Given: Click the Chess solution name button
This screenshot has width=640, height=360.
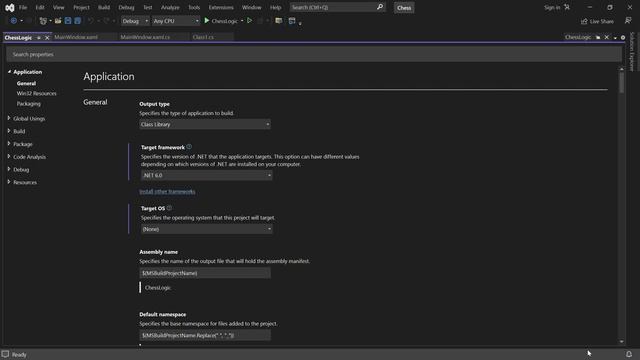Looking at the screenshot, I should tap(404, 8).
